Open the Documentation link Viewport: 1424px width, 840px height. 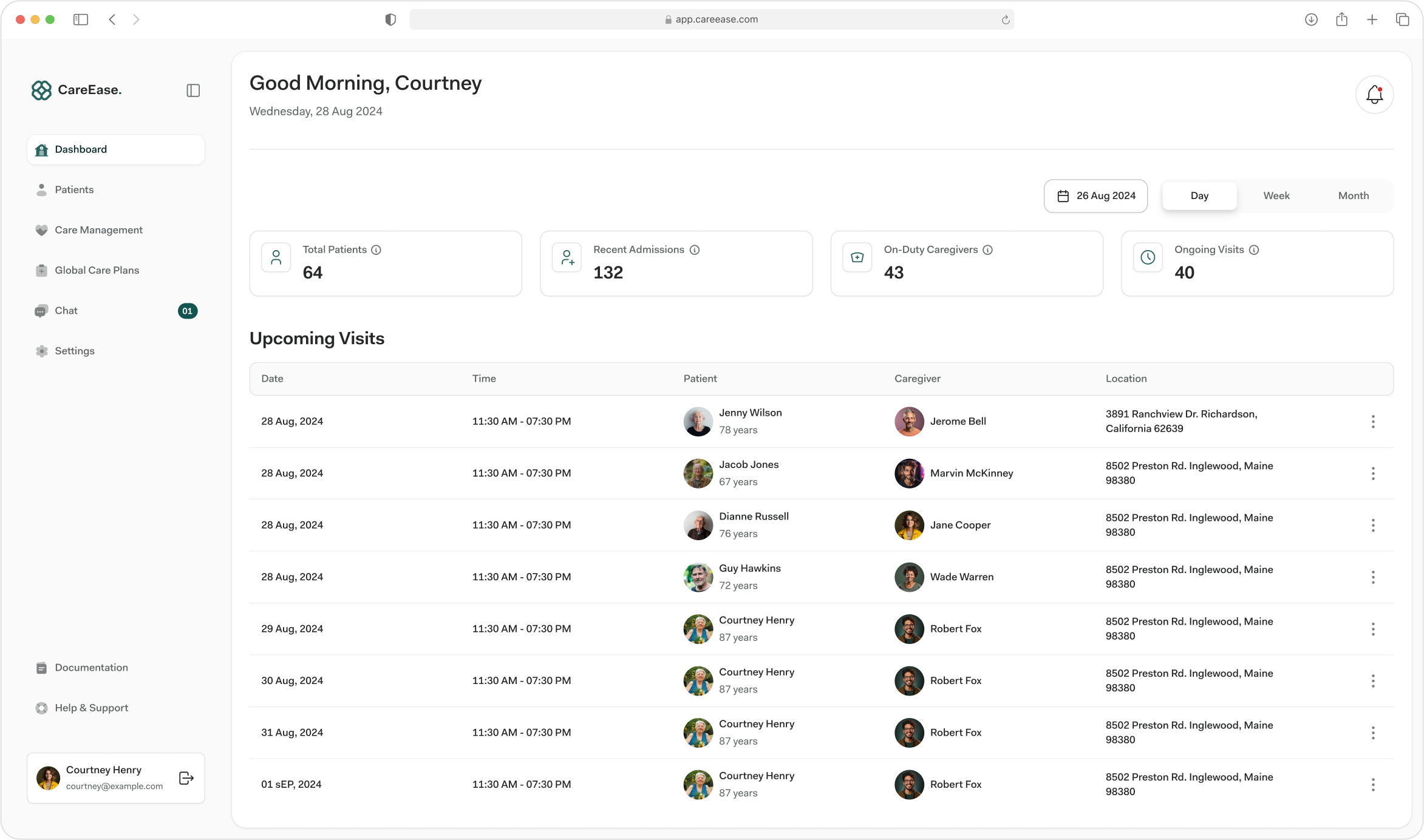point(116,668)
